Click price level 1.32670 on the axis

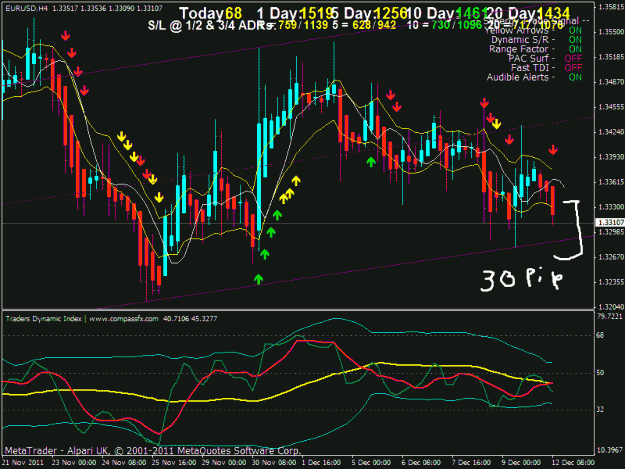pyautogui.click(x=611, y=257)
